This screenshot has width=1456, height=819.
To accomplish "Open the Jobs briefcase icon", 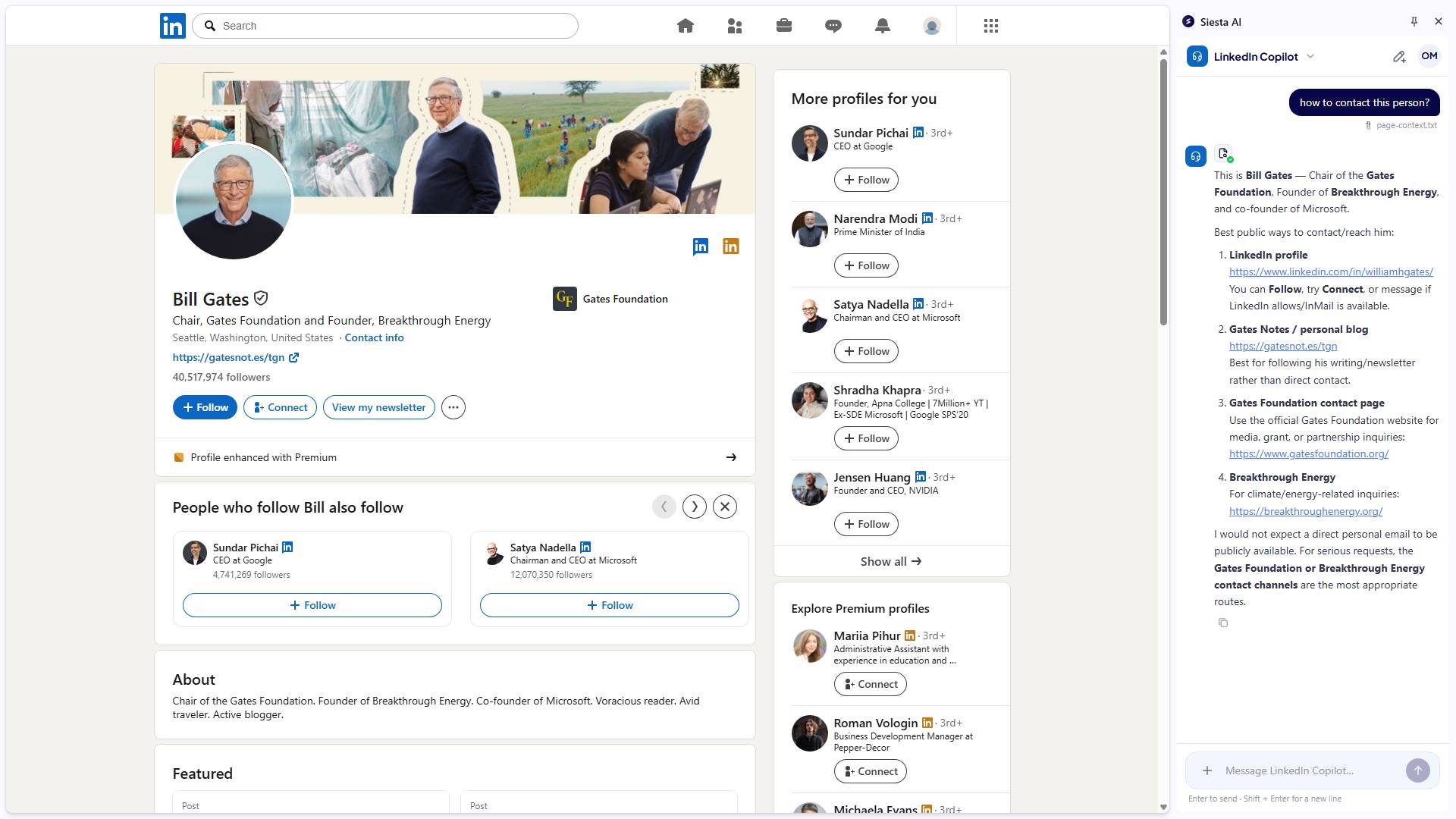I will tap(784, 26).
